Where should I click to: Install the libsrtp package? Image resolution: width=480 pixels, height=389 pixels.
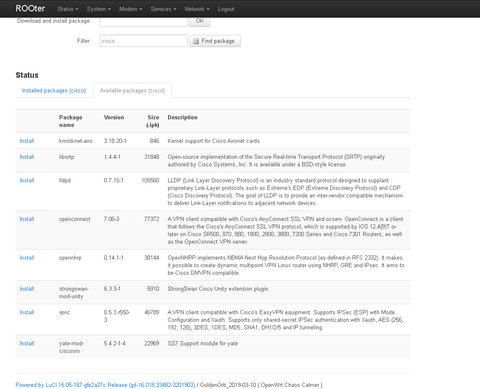[x=27, y=157]
